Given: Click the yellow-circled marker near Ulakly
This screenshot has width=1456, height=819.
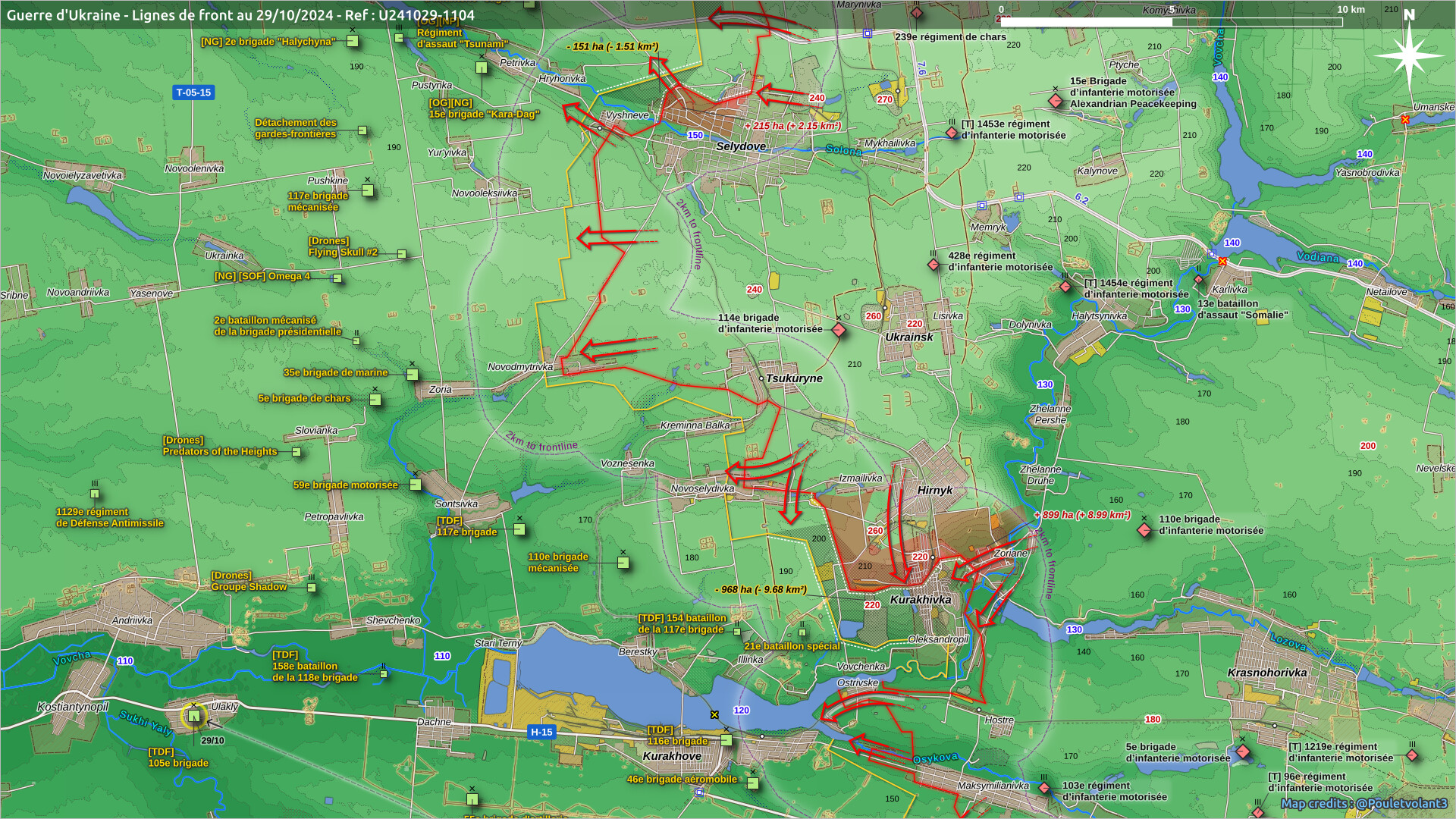Looking at the screenshot, I should [194, 716].
